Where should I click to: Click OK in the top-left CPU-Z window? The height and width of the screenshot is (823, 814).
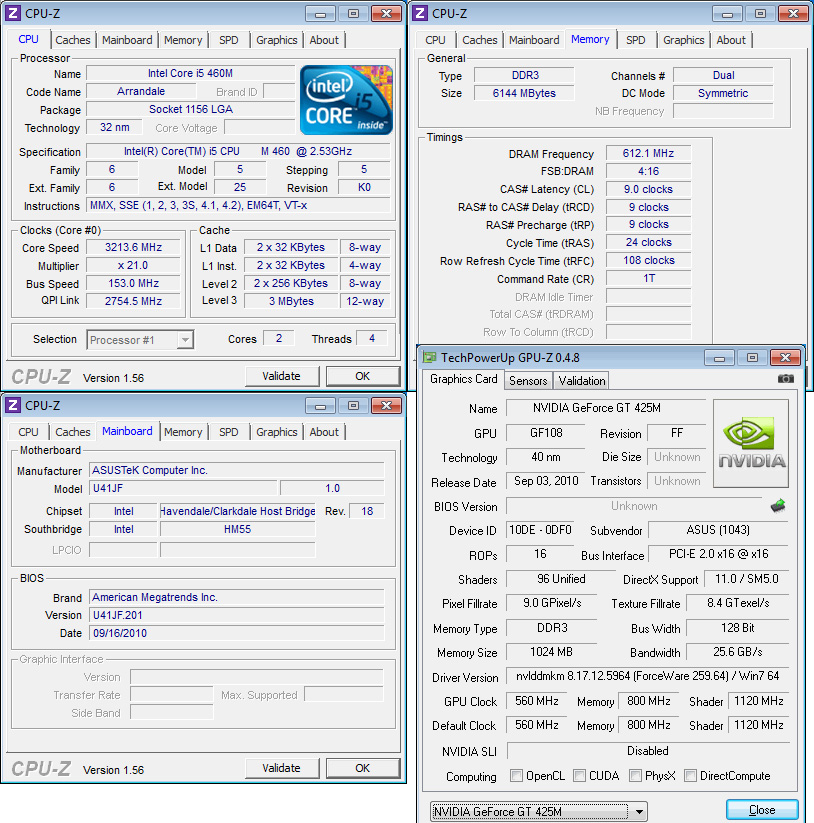click(x=363, y=376)
